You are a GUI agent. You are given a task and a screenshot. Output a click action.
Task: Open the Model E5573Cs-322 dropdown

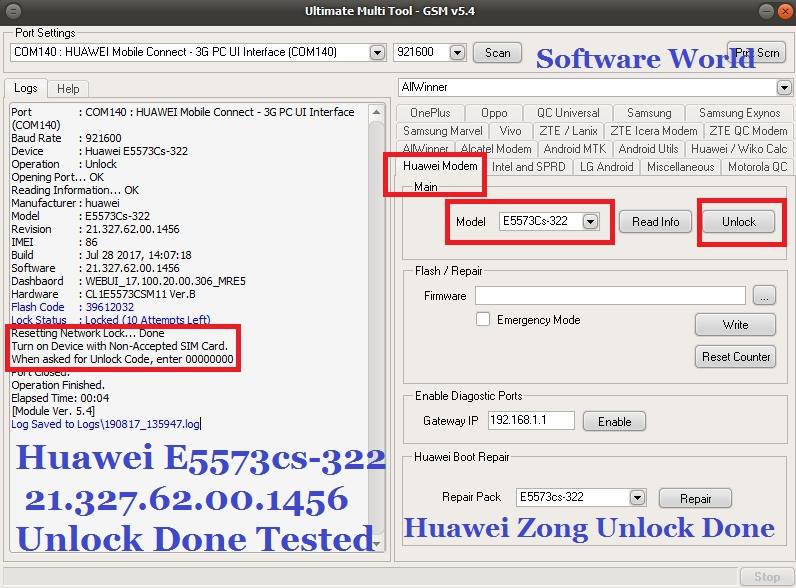(590, 221)
